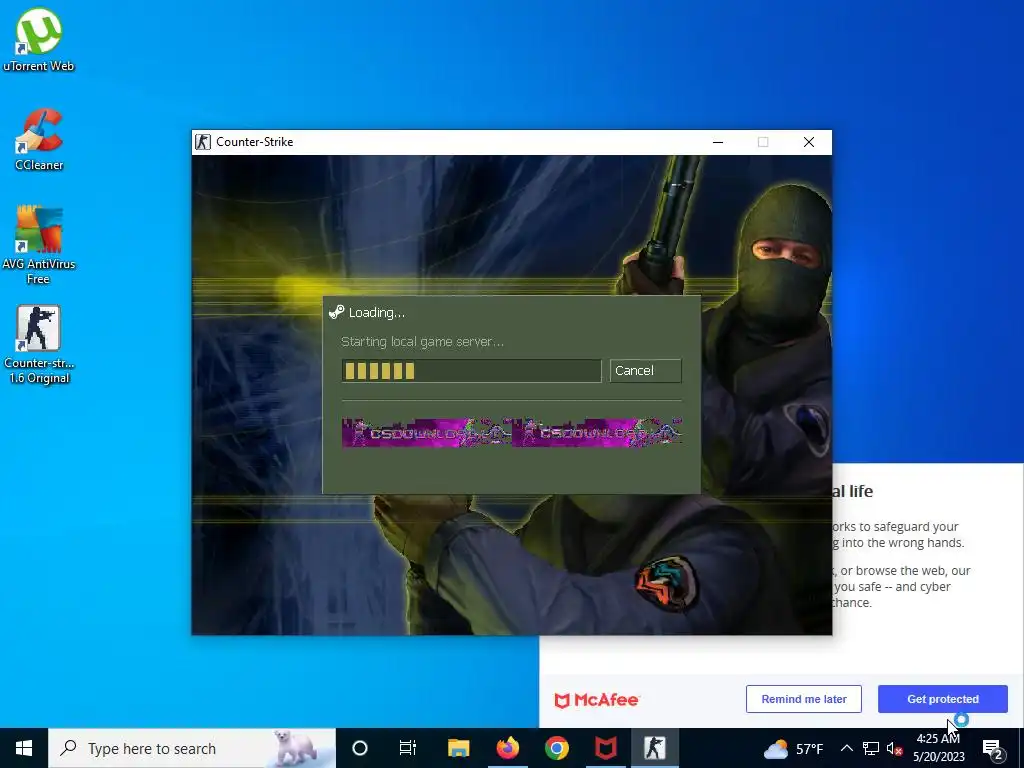This screenshot has height=768, width=1024.
Task: Open the uTorrent Web desktop shortcut
Action: click(39, 39)
